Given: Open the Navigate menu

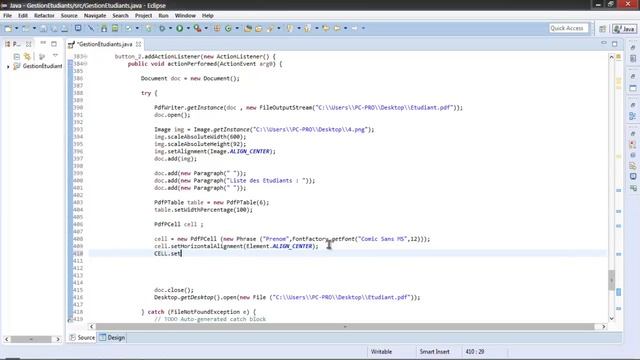Looking at the screenshot, I should pyautogui.click(x=95, y=16).
